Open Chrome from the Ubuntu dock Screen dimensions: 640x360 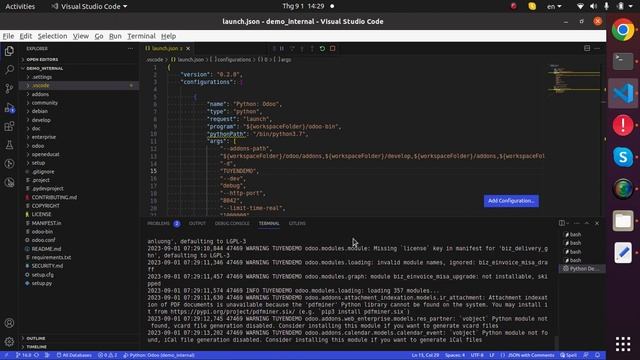[x=623, y=30]
